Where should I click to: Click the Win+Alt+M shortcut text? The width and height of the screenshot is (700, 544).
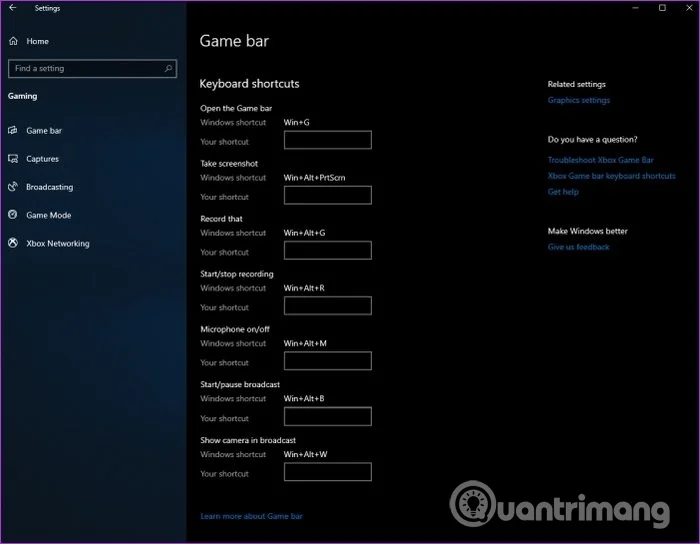coord(305,343)
